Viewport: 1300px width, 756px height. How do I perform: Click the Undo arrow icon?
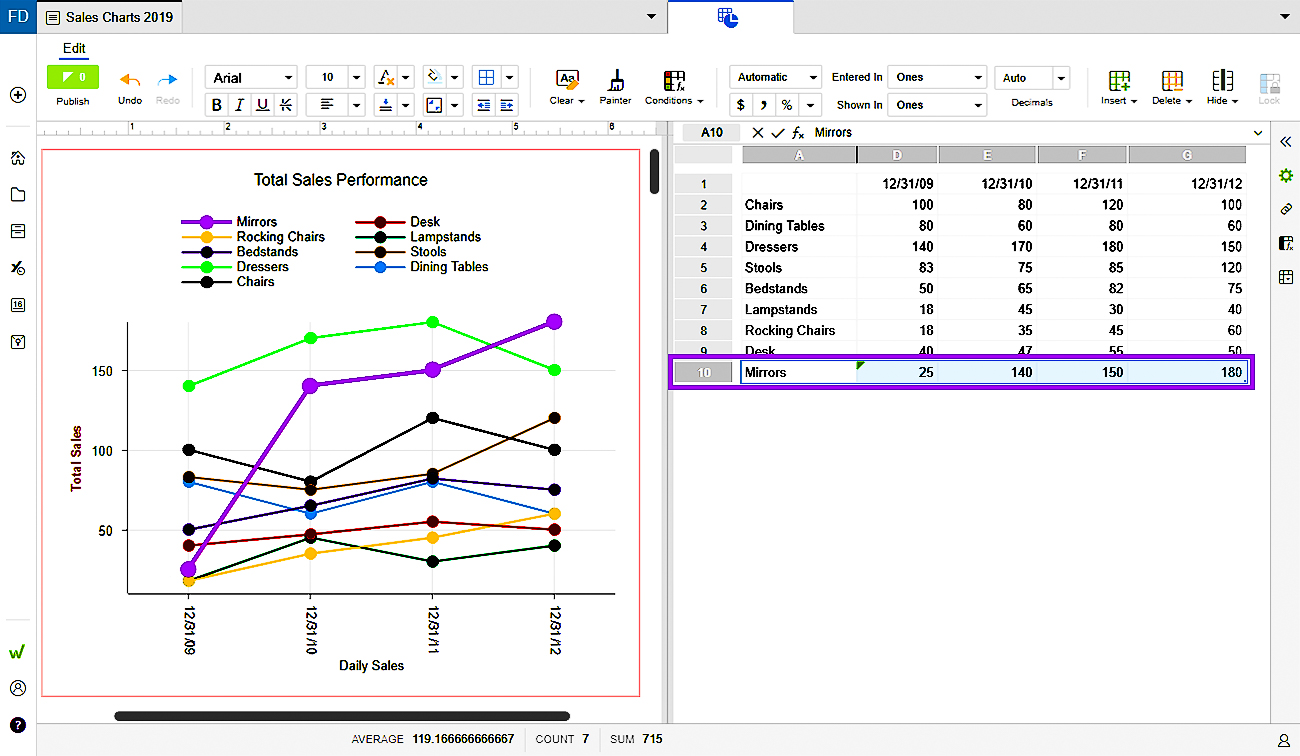[130, 80]
